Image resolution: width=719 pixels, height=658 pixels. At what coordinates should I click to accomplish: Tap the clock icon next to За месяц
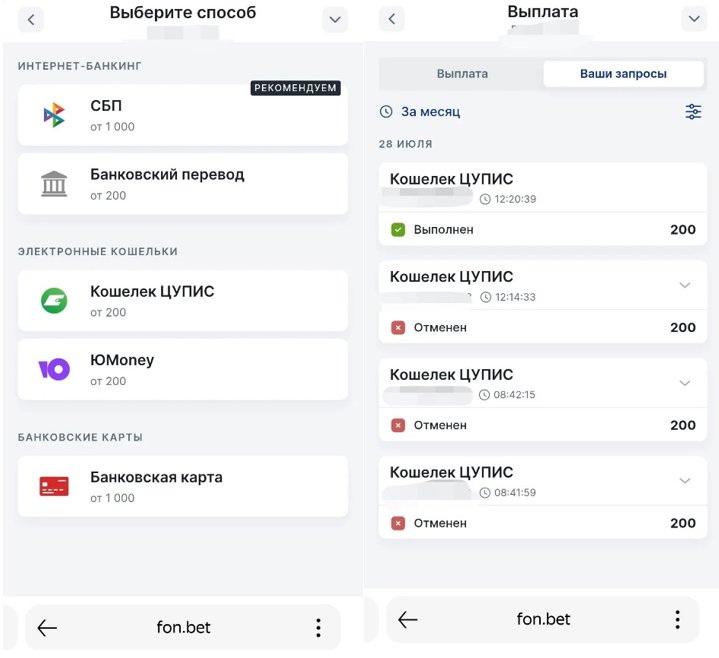pyautogui.click(x=386, y=111)
